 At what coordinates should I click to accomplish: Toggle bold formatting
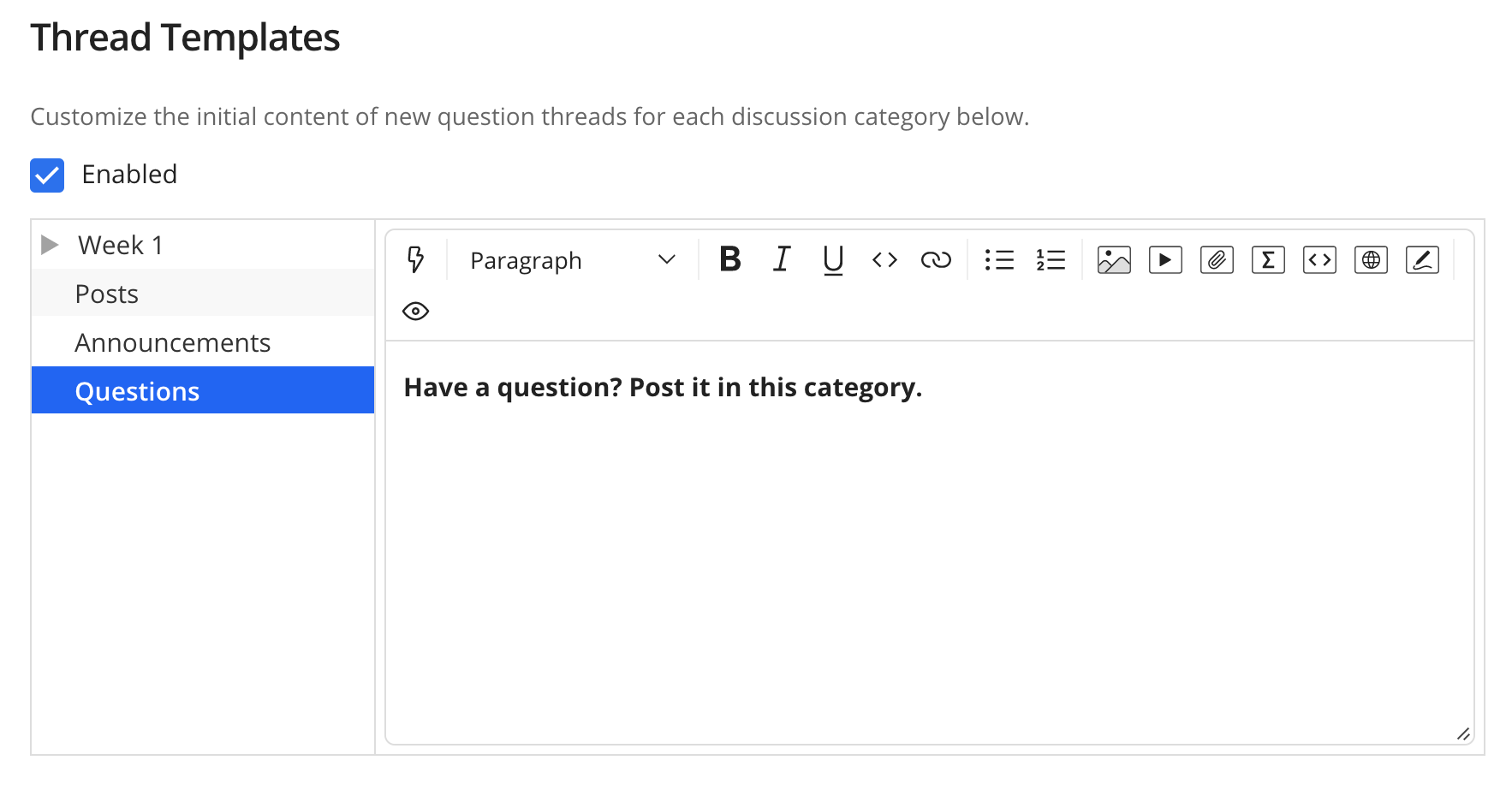730,259
